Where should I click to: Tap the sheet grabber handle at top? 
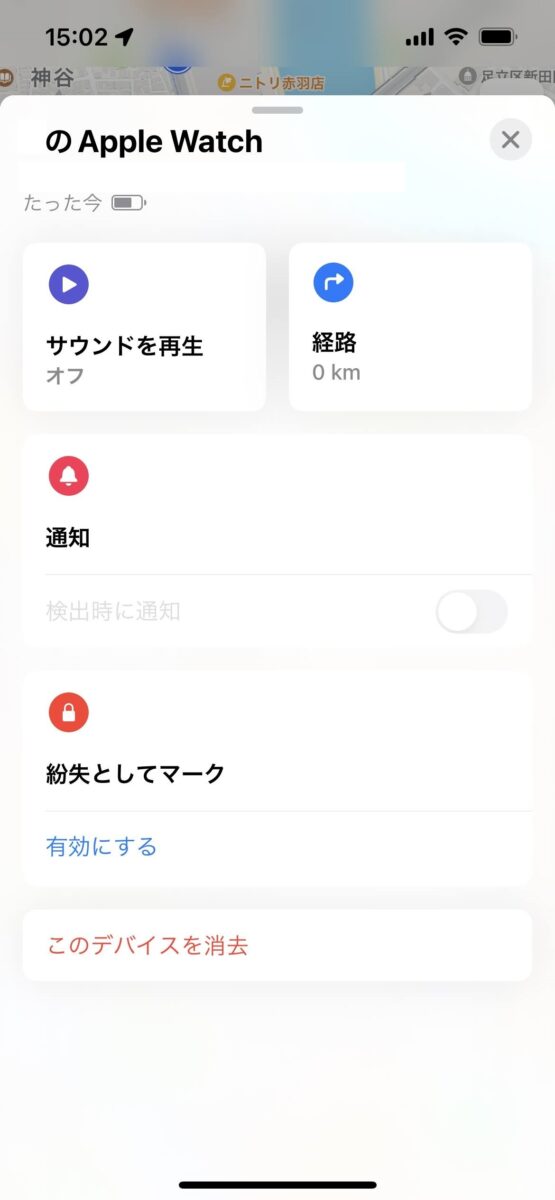[278, 109]
